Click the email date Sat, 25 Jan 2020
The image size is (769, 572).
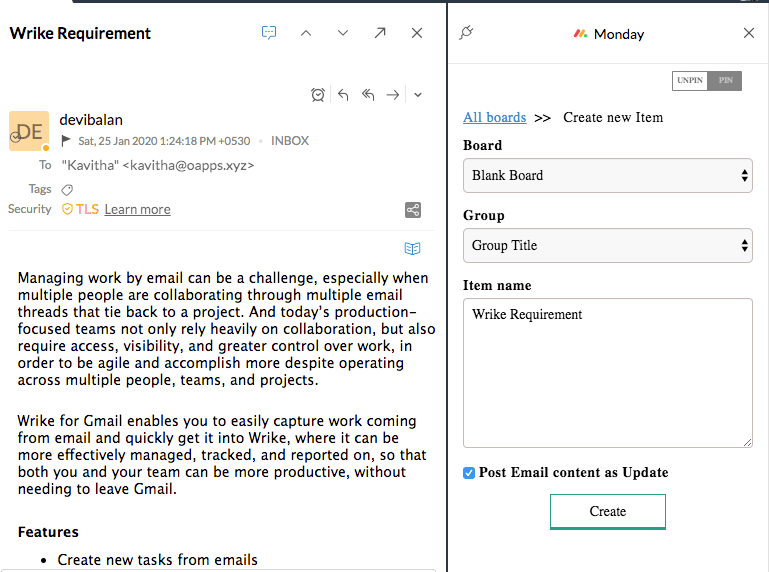tap(164, 141)
